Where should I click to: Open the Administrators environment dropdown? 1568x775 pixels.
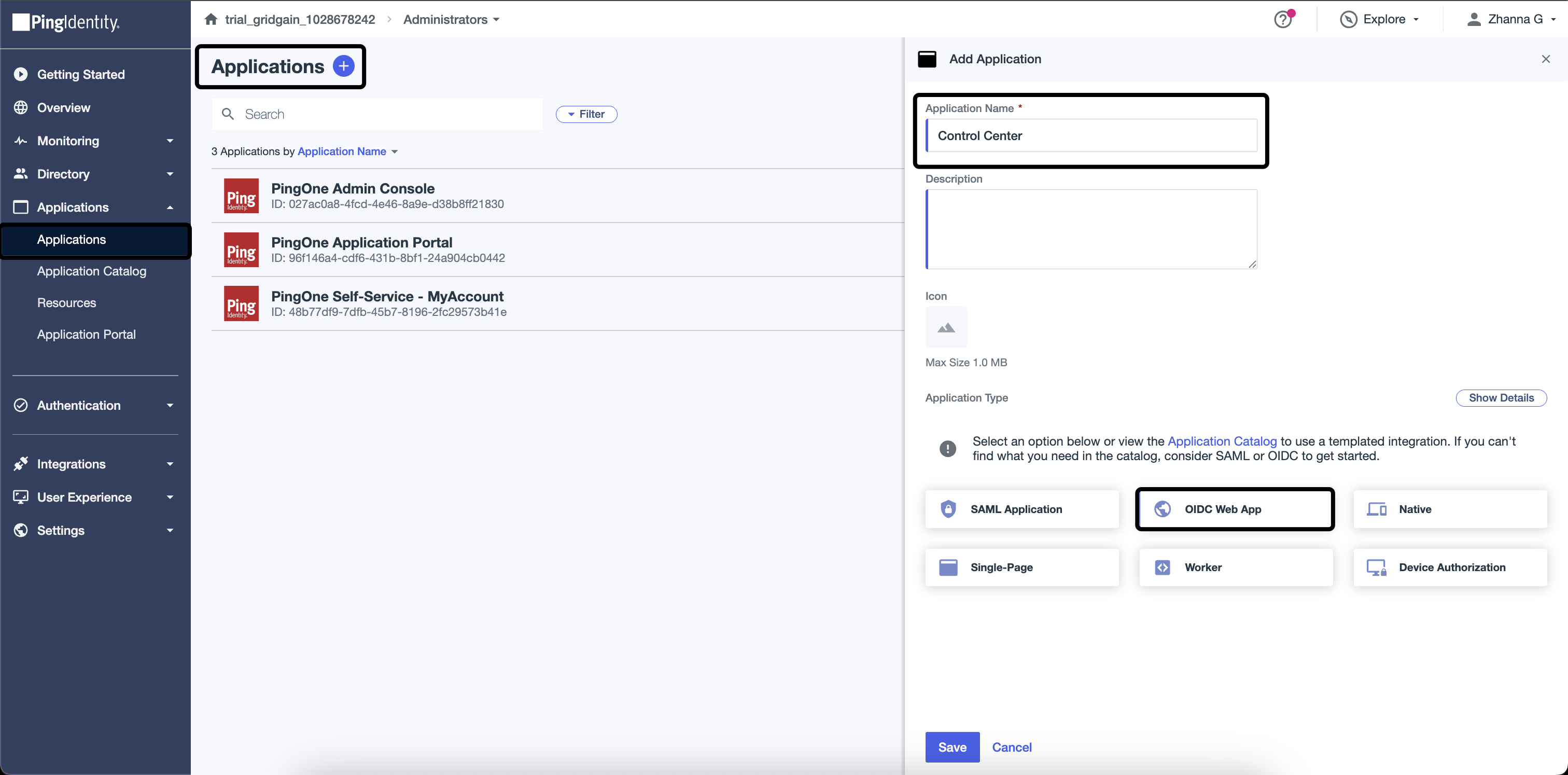[x=451, y=20]
